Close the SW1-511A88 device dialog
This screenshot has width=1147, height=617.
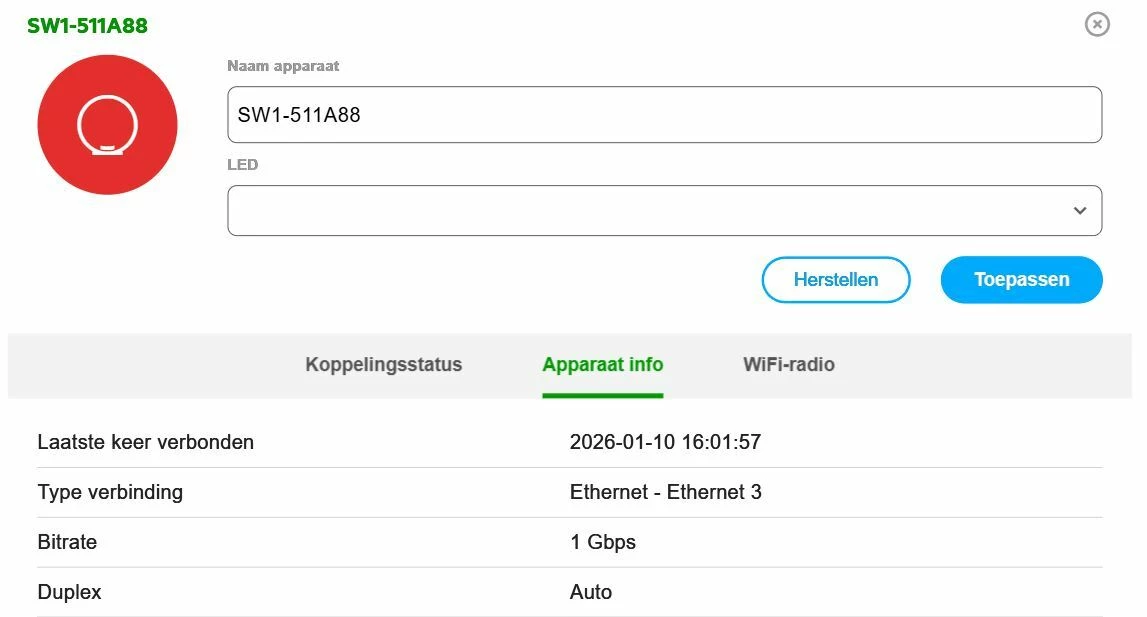(x=1097, y=24)
